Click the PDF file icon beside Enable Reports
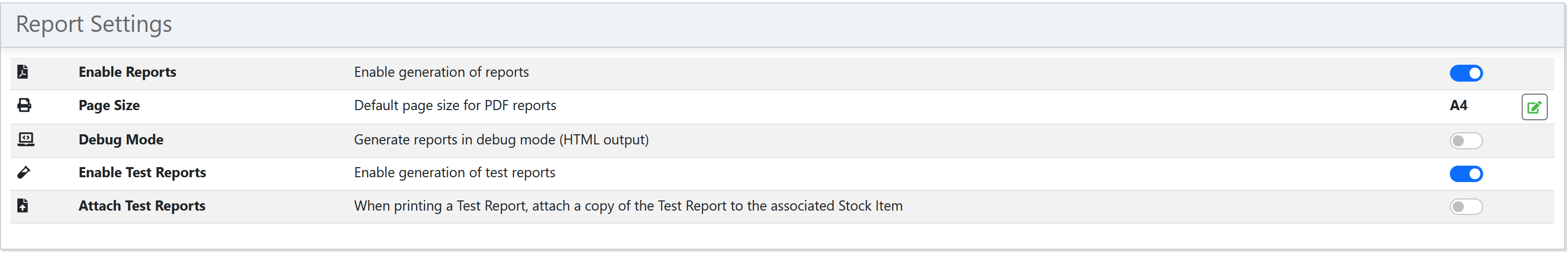 tap(23, 72)
